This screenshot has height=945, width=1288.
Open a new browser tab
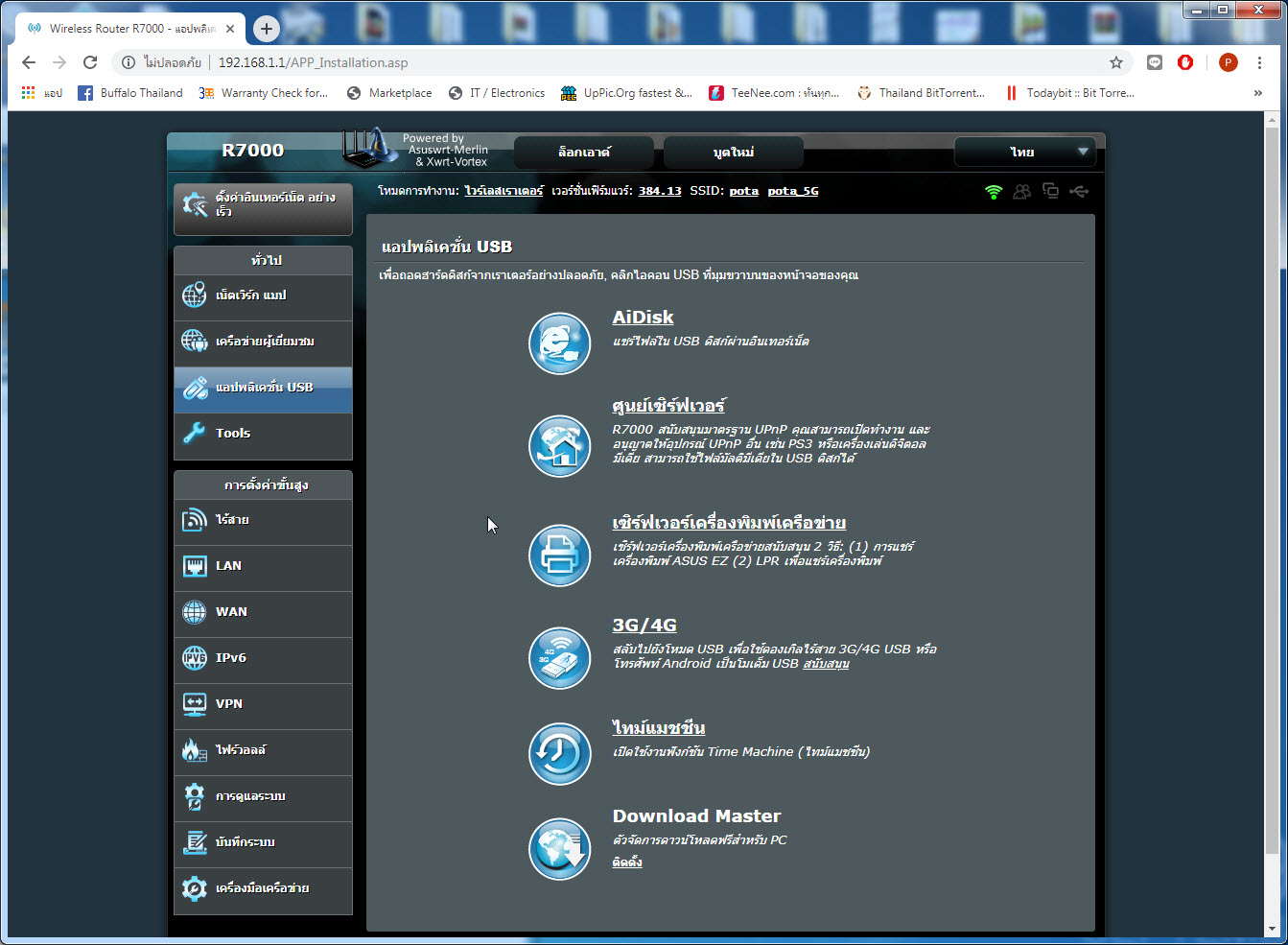pos(267,29)
